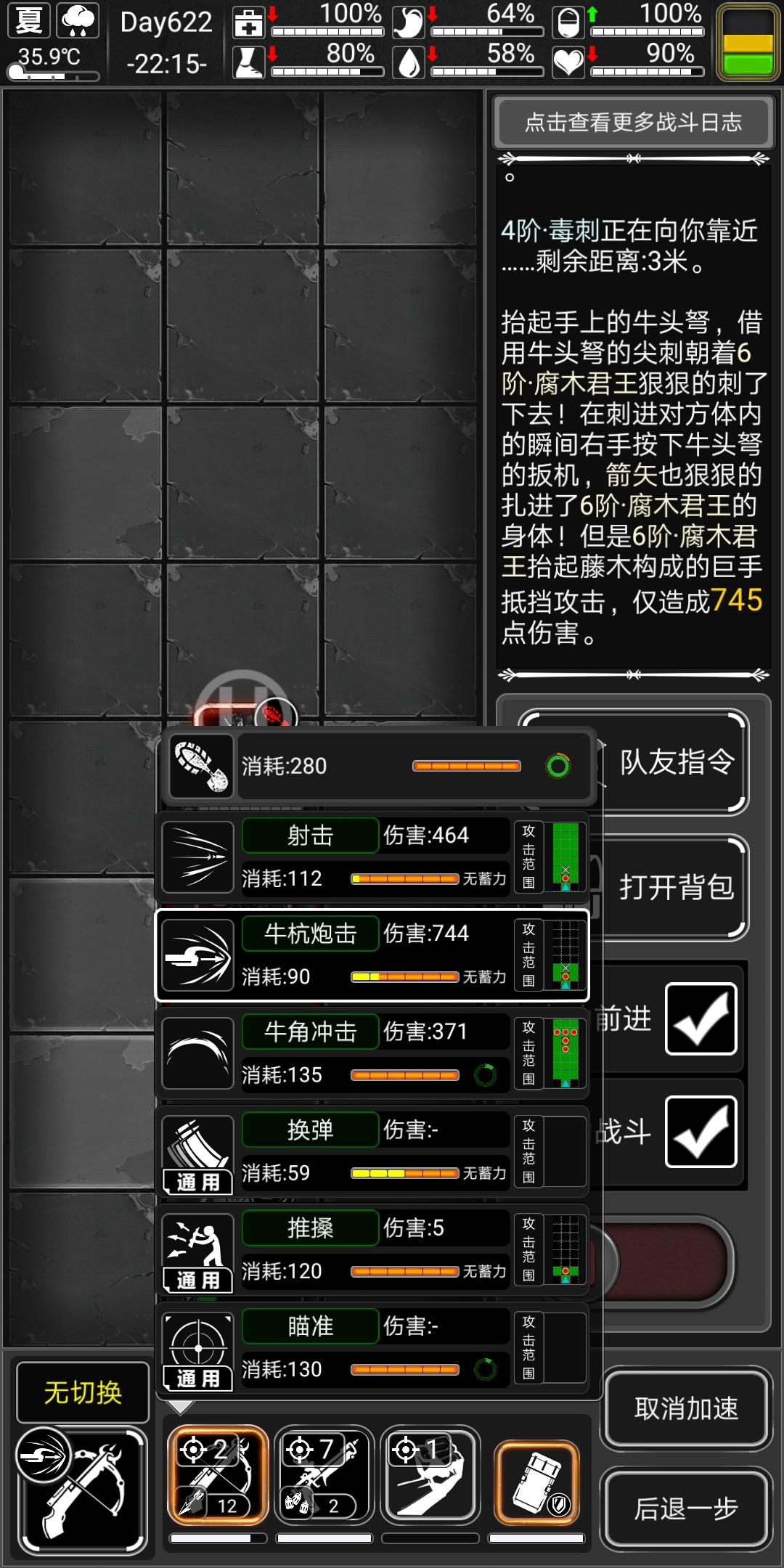Choose the 牛杭炮击 skill icon
This screenshot has height=1568, width=784.
[x=197, y=955]
